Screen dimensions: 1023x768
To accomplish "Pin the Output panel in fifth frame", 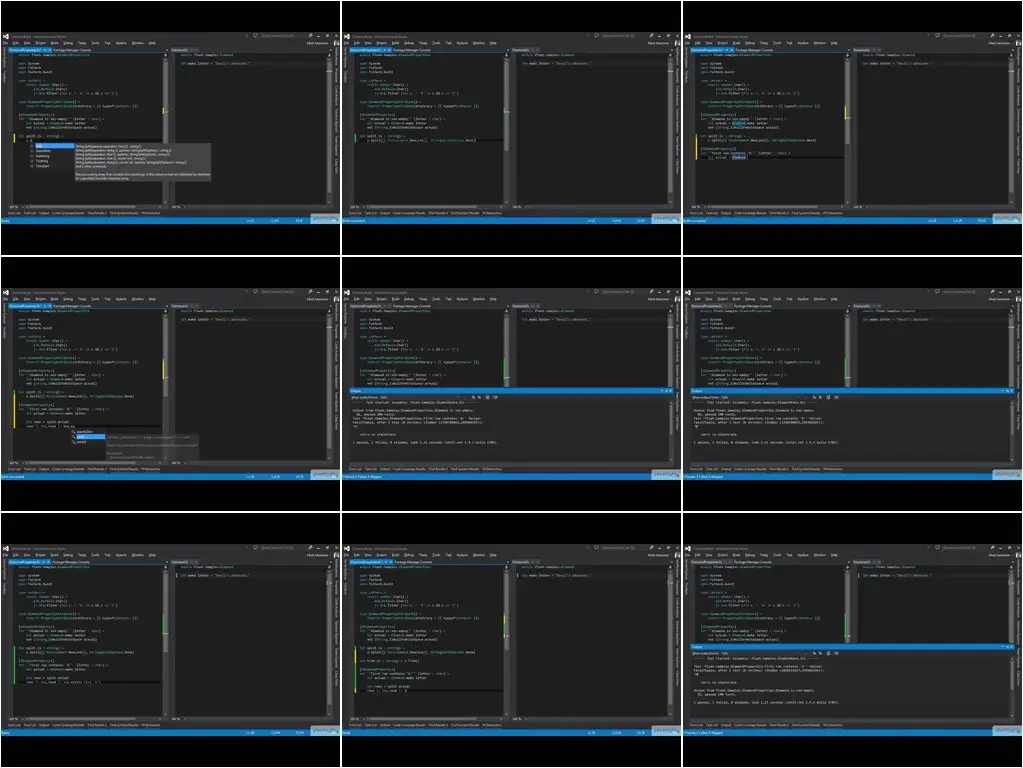I will 667,391.
